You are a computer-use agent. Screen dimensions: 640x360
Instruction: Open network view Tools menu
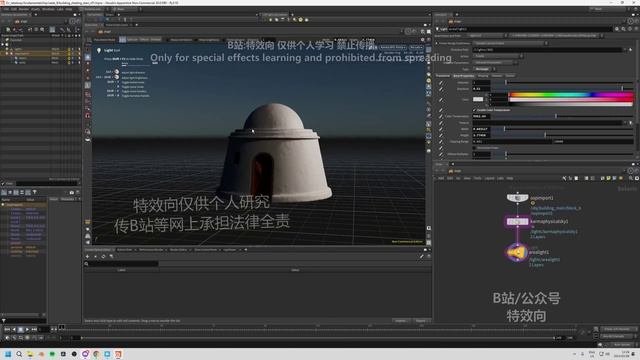pyautogui.click(x=477, y=178)
